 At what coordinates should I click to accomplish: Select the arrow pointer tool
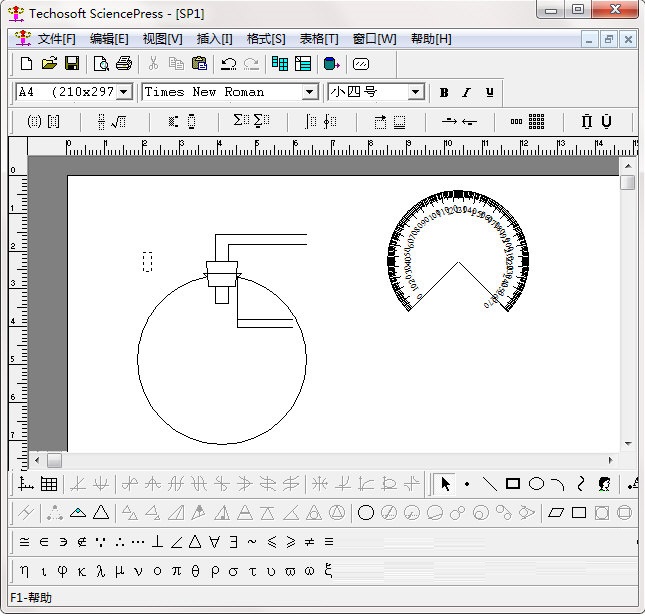tap(446, 484)
